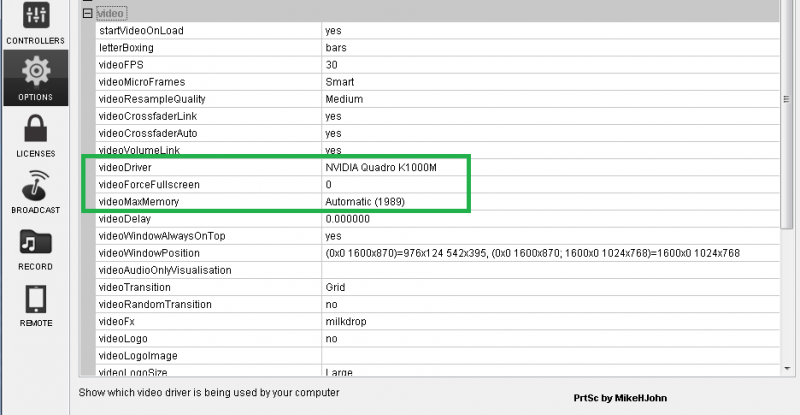Select the video category header
Screen dimensions: 800x415
[111, 13]
